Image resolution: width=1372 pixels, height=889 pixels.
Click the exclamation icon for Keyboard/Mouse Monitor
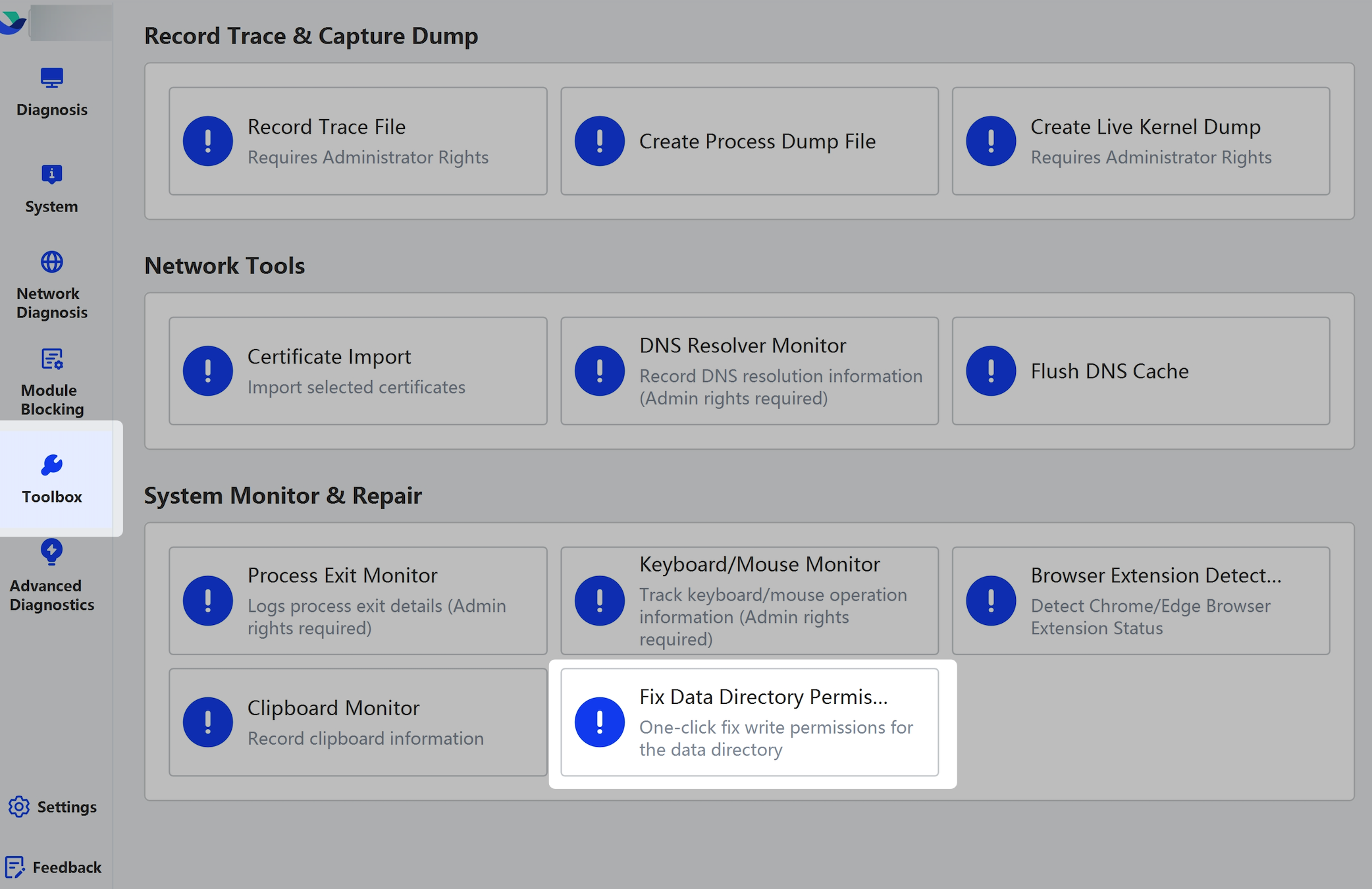(600, 601)
